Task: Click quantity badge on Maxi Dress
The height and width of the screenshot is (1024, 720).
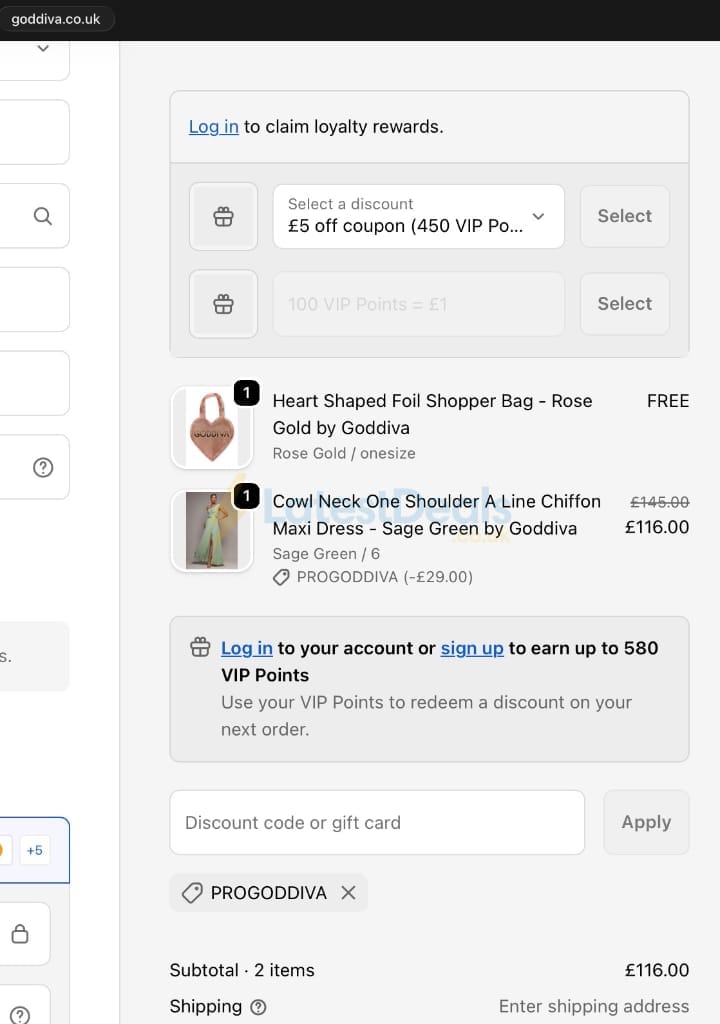Action: coord(246,496)
